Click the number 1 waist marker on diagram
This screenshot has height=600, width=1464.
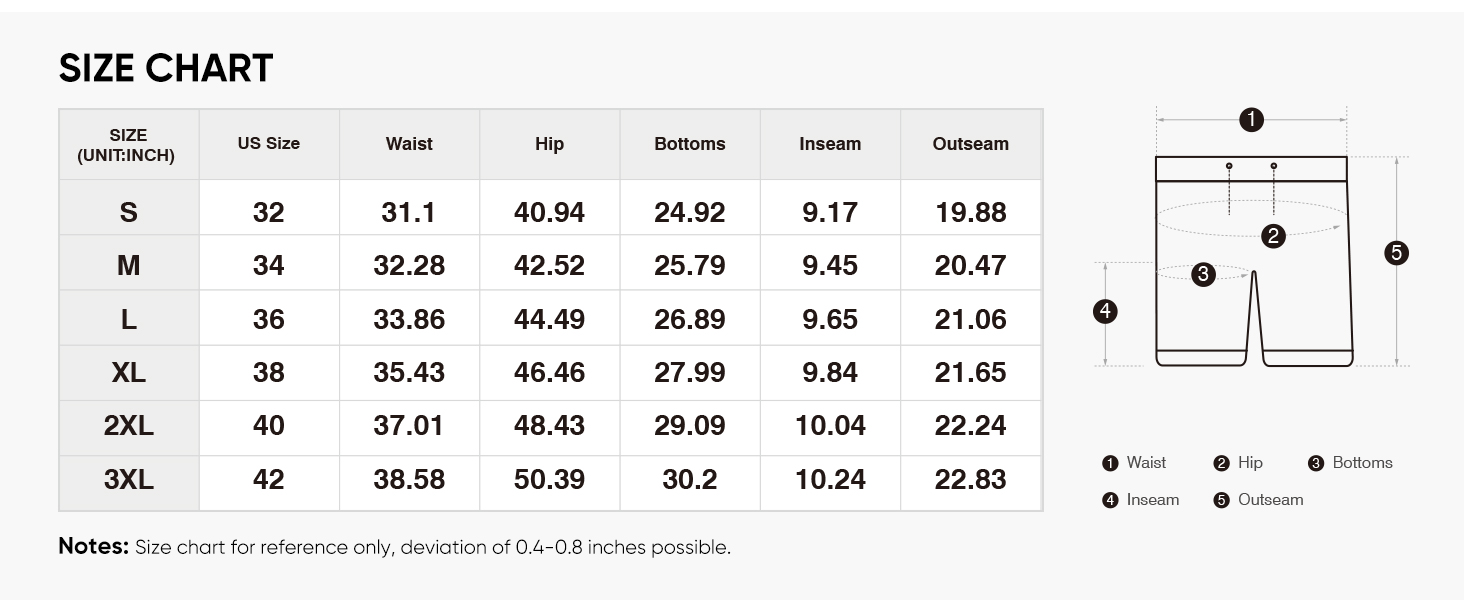[x=1251, y=120]
